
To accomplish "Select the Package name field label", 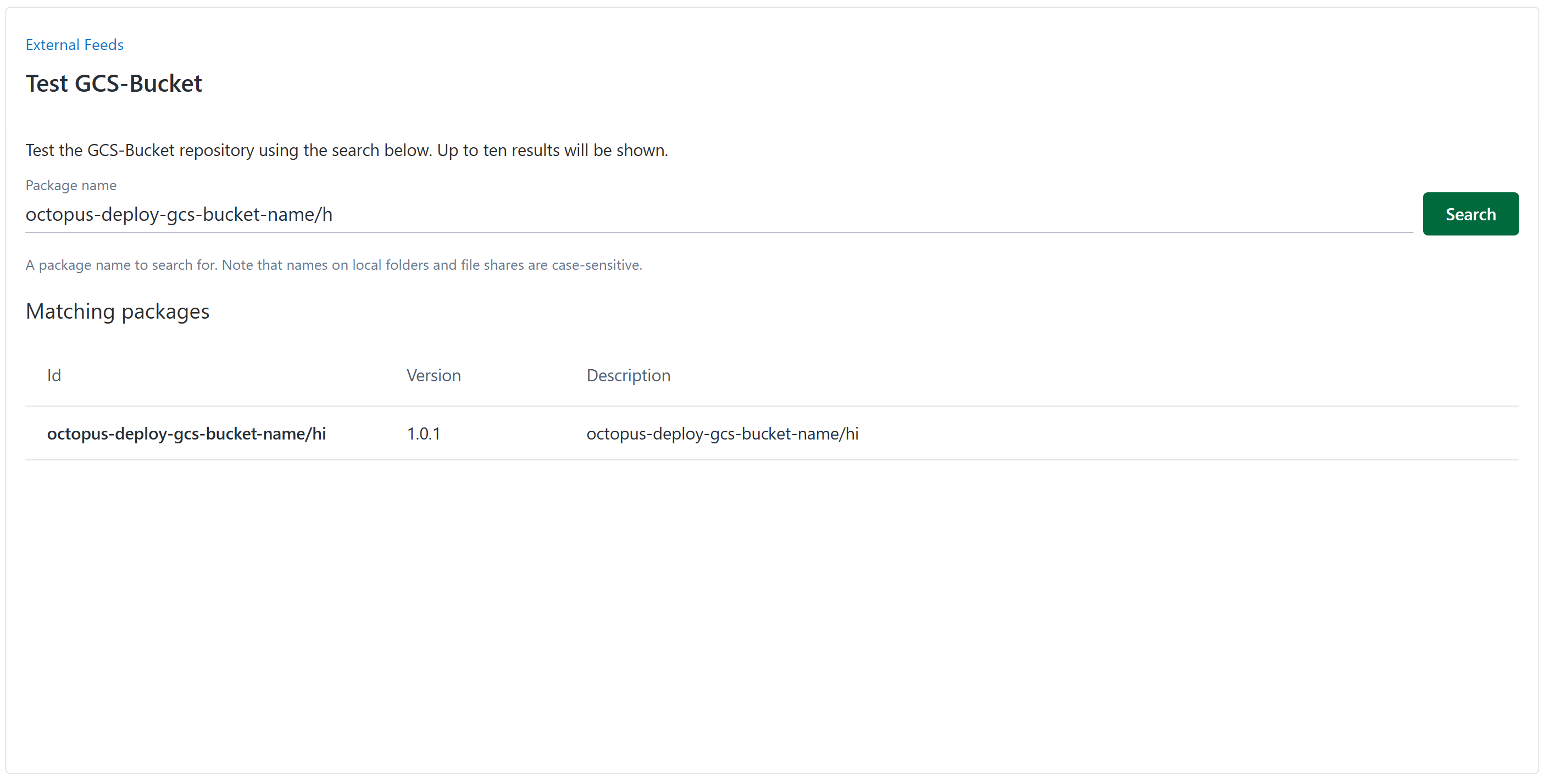I will coord(70,185).
